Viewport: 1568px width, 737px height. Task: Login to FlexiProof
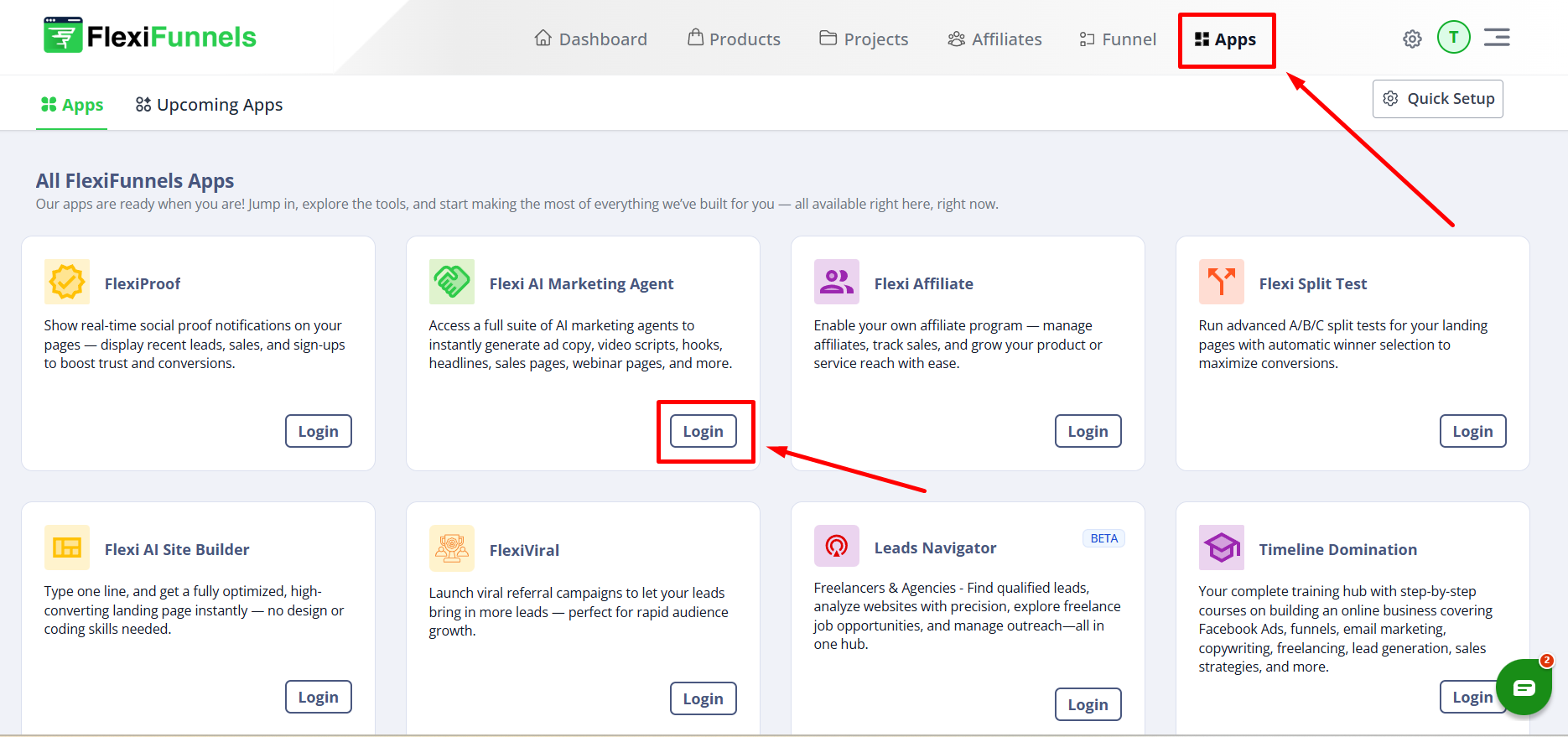(x=319, y=431)
